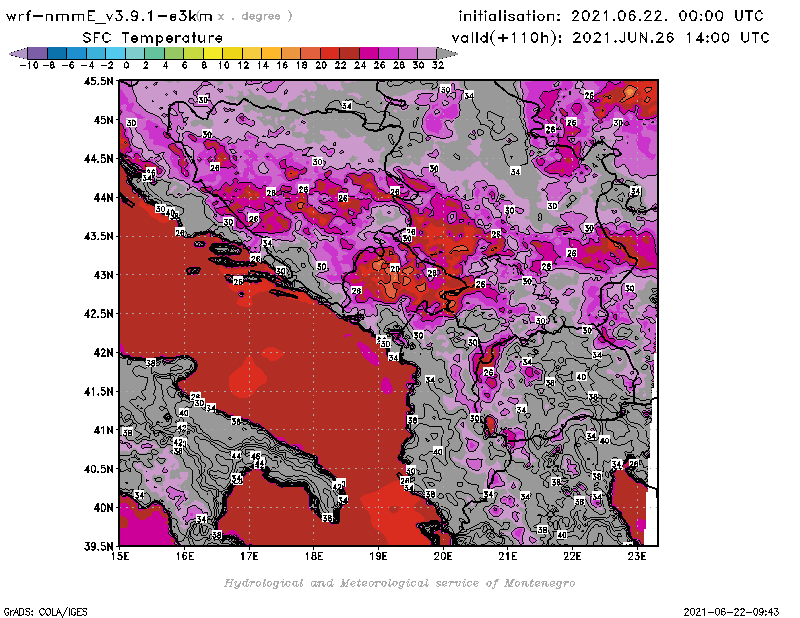Click 'valid(+110h): 2021.JUN.26 14:00 UTC' text
Image resolution: width=800 pixels, height=618 pixels.
tap(610, 38)
